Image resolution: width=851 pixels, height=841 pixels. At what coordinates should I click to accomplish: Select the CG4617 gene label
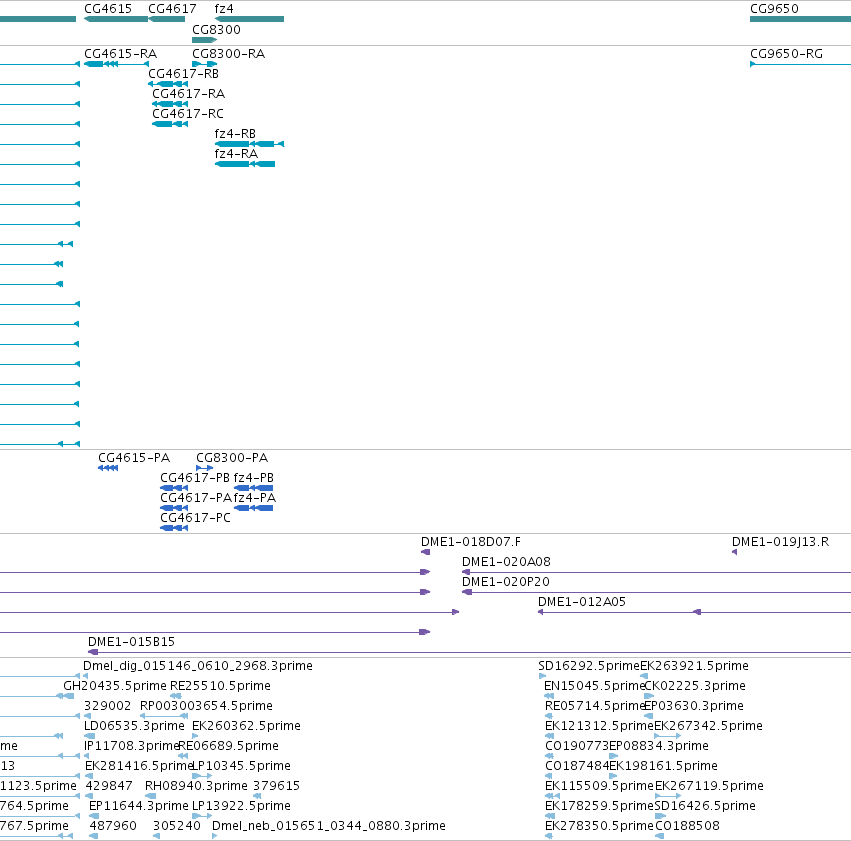(x=172, y=9)
